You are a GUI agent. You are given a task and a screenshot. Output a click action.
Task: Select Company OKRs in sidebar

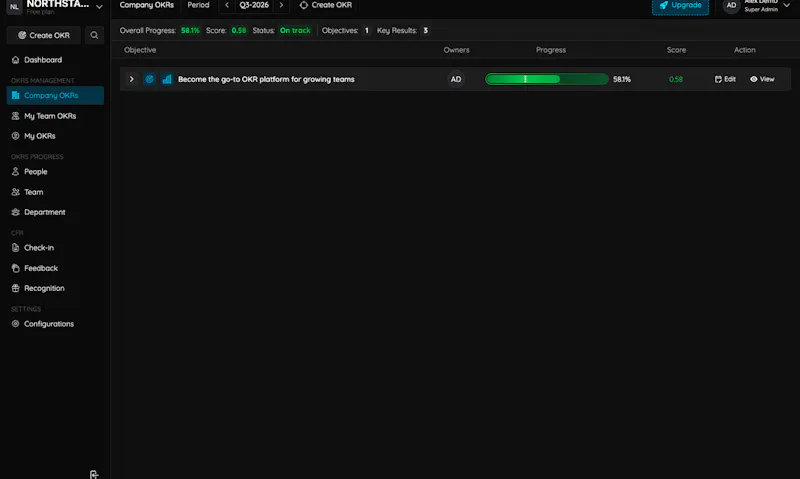point(55,95)
